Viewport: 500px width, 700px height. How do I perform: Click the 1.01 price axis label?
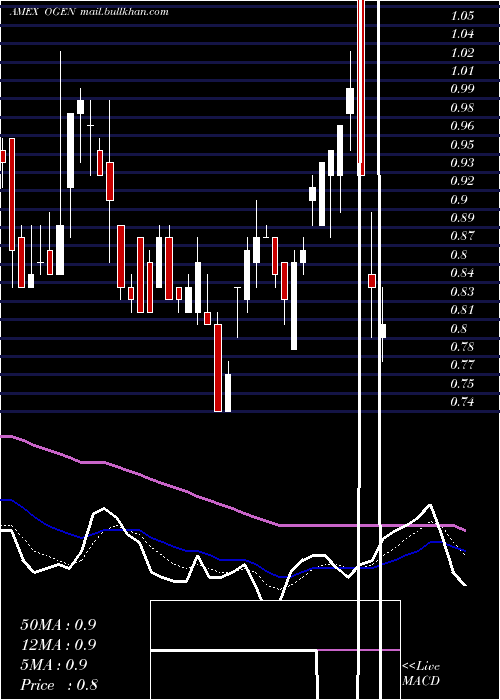(462, 71)
